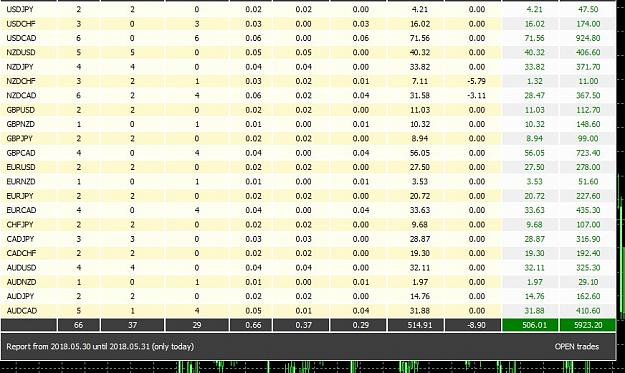Select the NZDCHF symbol name
This screenshot has height=373, width=625.
coord(21,81)
